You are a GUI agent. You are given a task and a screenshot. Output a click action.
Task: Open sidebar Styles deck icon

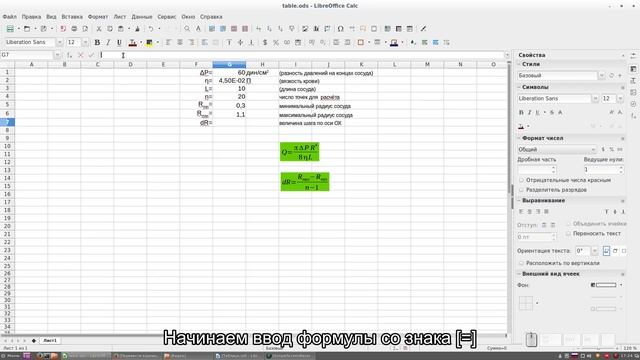(x=633, y=81)
